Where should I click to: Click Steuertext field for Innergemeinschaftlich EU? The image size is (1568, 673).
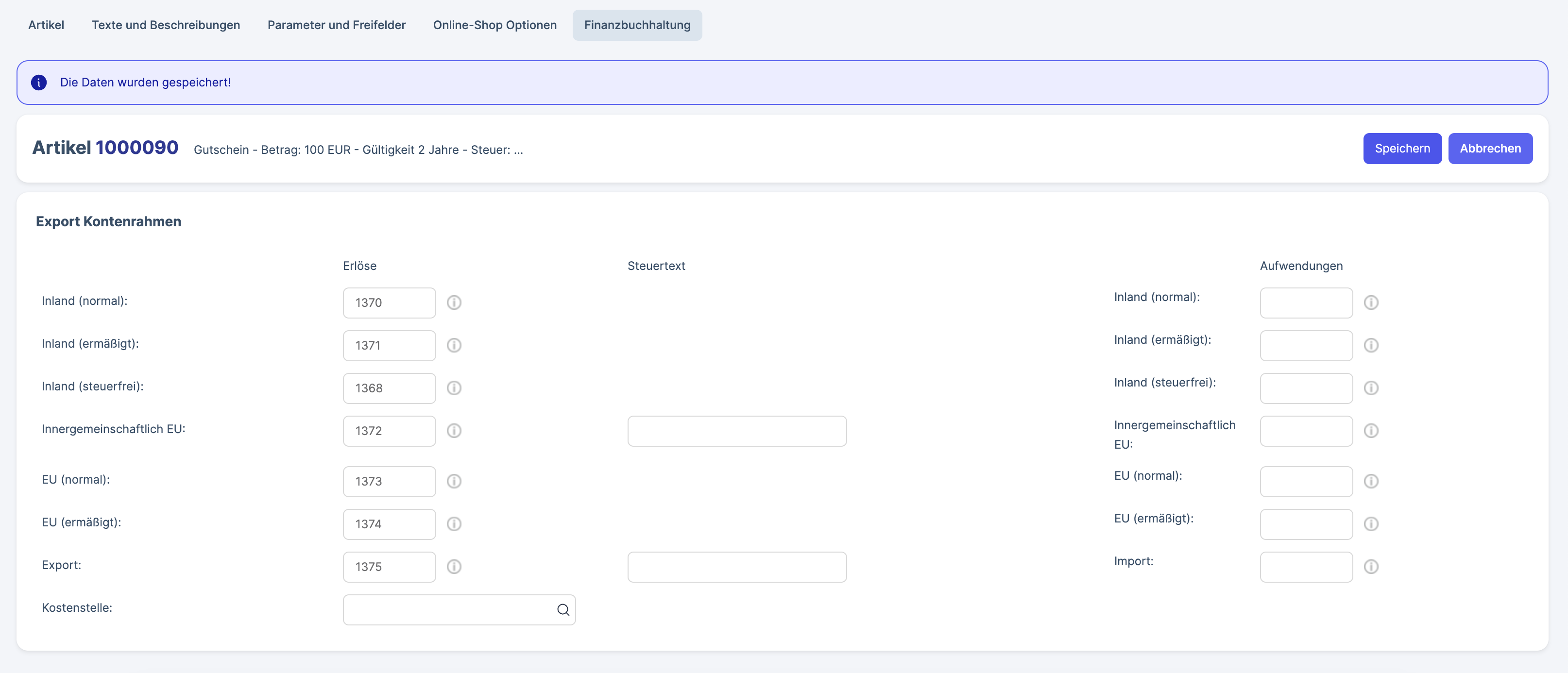coord(736,431)
